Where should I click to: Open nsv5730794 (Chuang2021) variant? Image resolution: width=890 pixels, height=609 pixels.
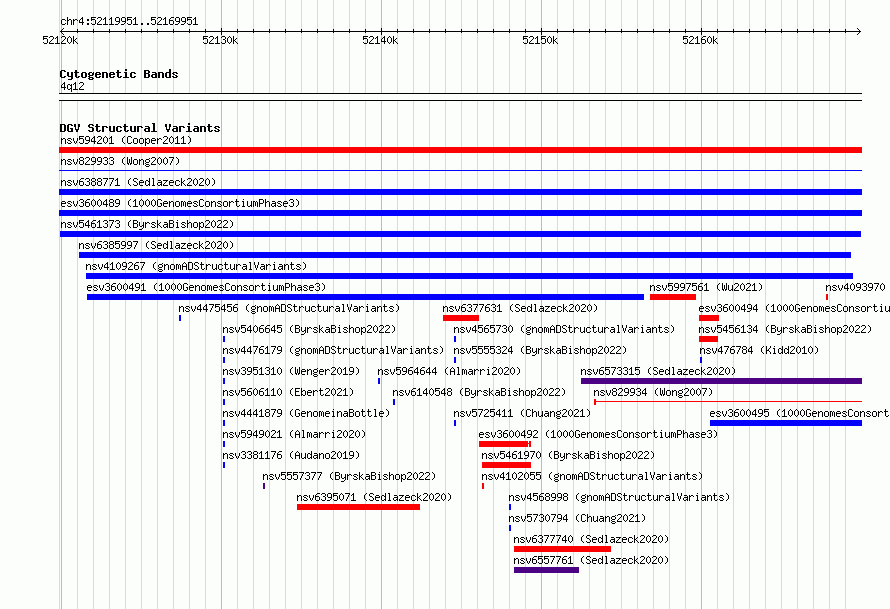pos(577,518)
